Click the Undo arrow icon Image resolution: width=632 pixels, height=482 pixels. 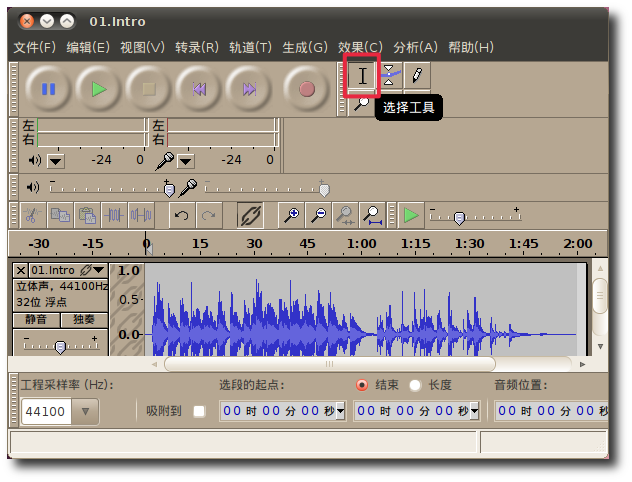(181, 214)
